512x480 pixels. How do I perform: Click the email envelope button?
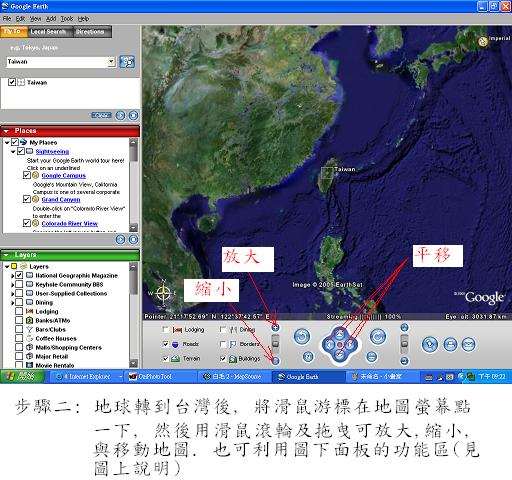click(469, 344)
